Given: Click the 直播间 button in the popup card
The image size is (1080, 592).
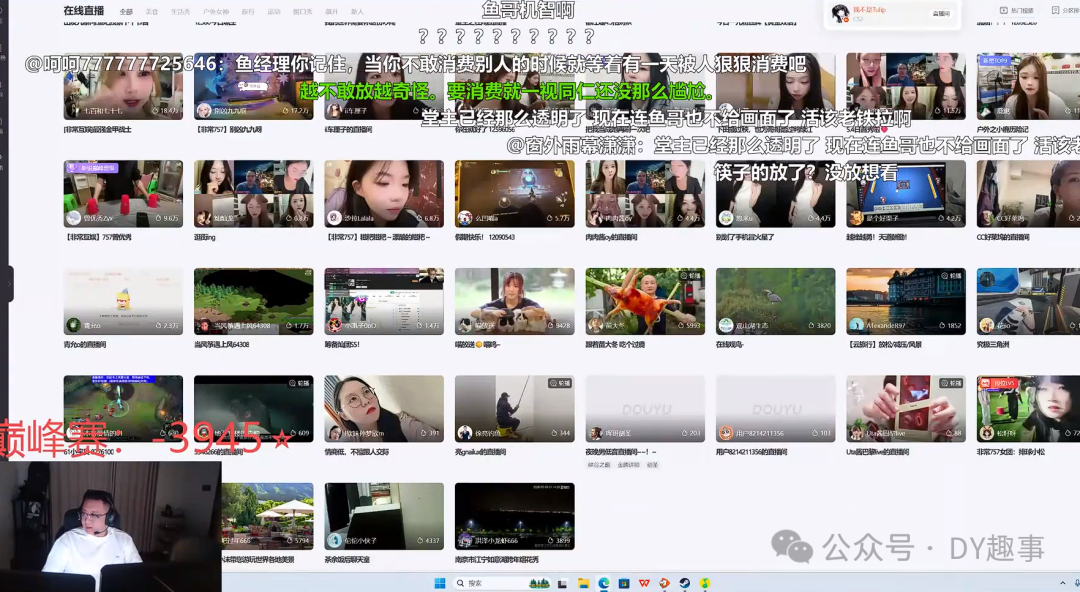Looking at the screenshot, I should 941,14.
